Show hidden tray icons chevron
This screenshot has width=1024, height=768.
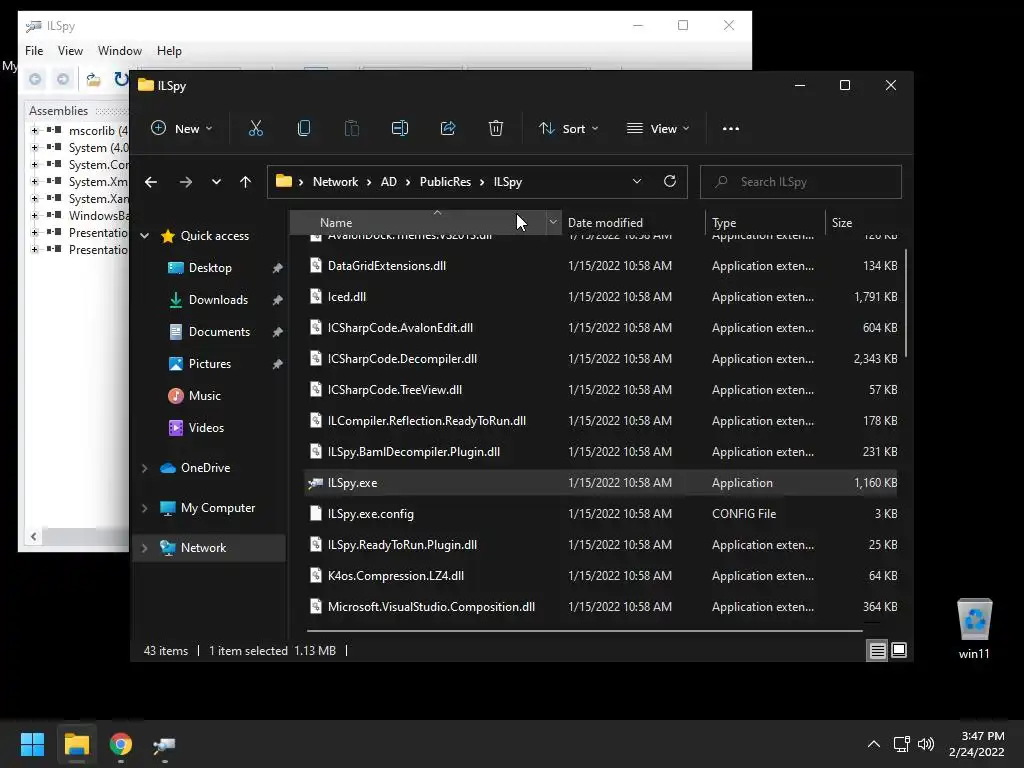(874, 744)
